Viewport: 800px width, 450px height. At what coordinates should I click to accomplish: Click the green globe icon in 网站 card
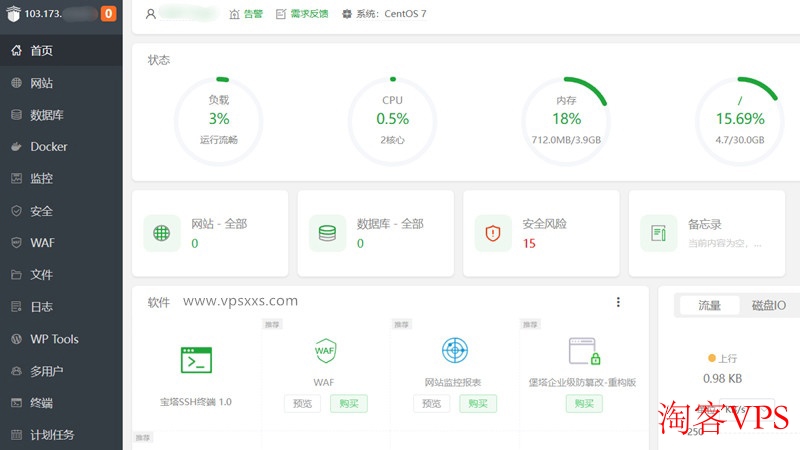tap(162, 233)
